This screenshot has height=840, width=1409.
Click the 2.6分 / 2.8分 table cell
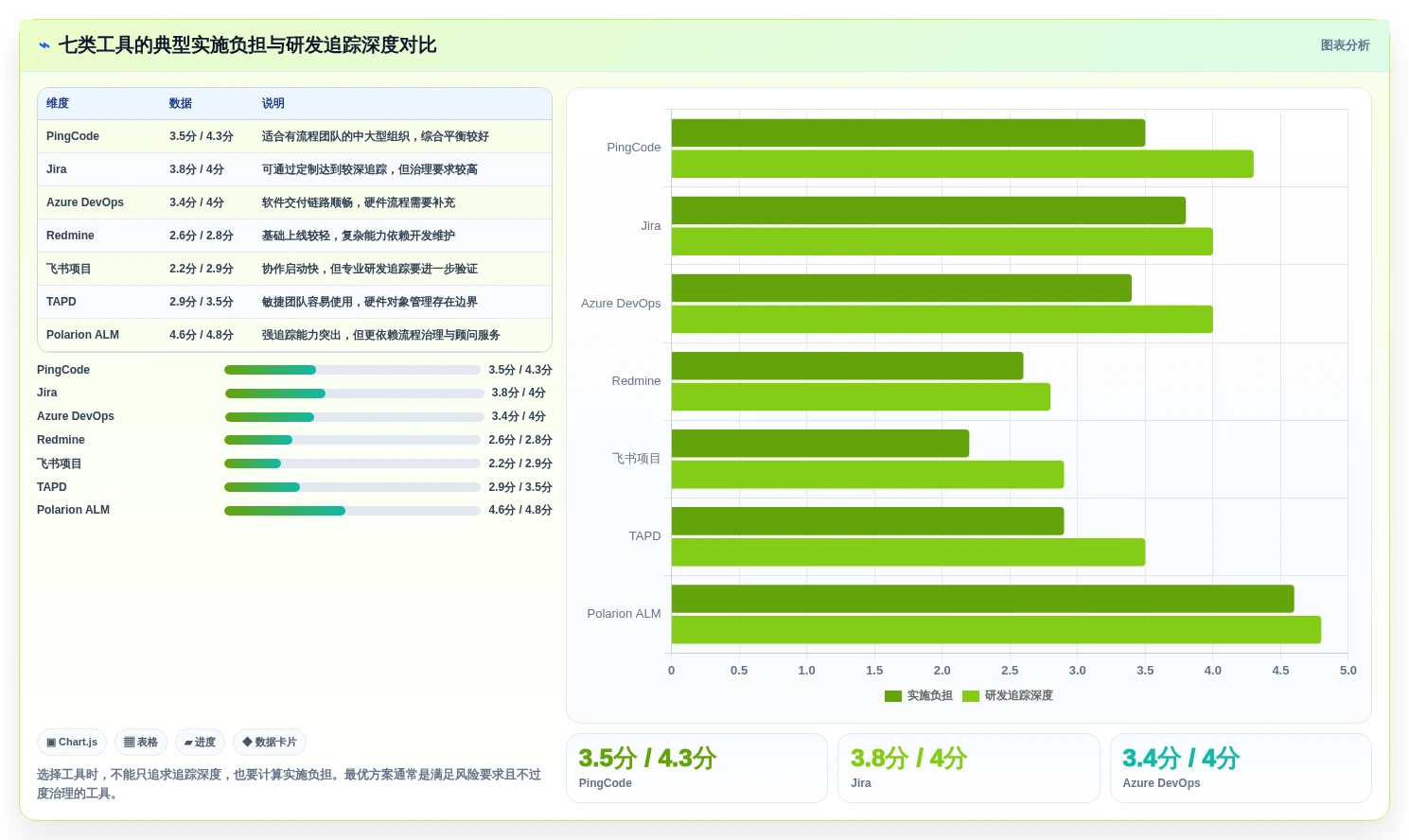(x=202, y=236)
